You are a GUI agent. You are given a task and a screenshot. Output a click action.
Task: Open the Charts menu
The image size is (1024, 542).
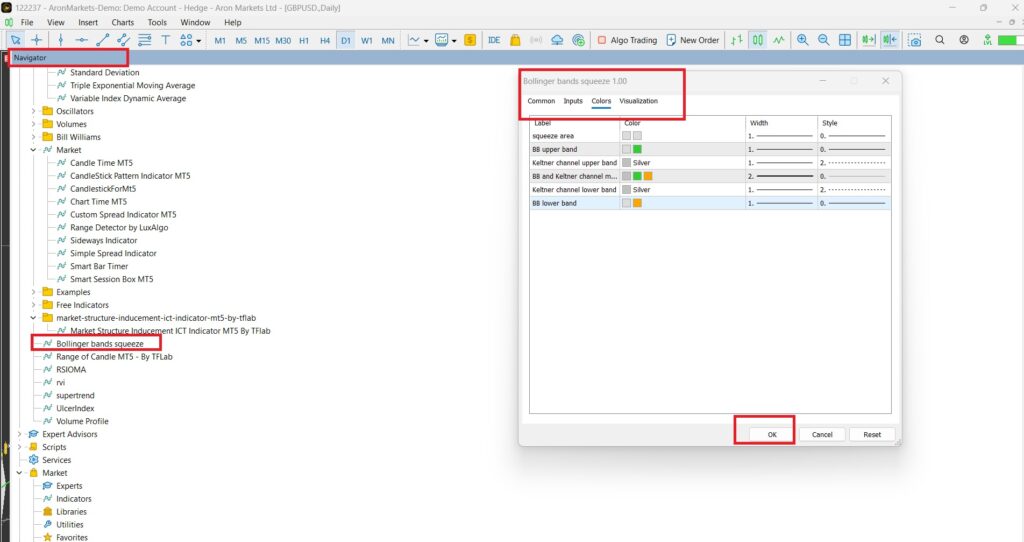coord(123,22)
